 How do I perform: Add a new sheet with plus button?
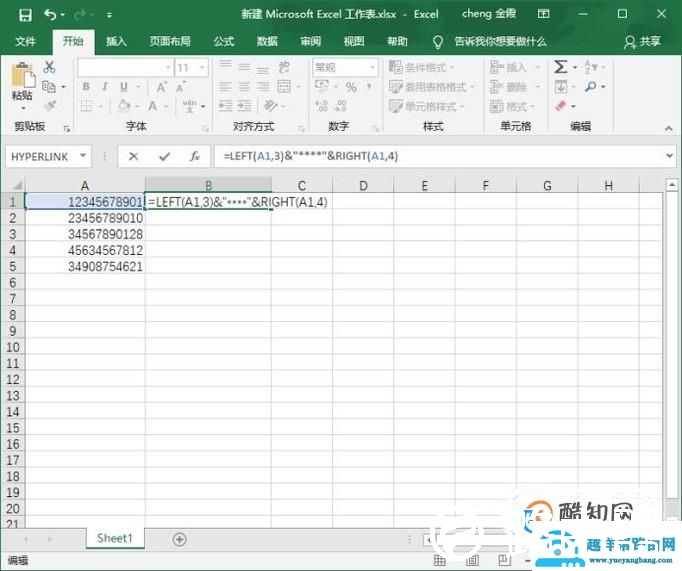tap(180, 539)
